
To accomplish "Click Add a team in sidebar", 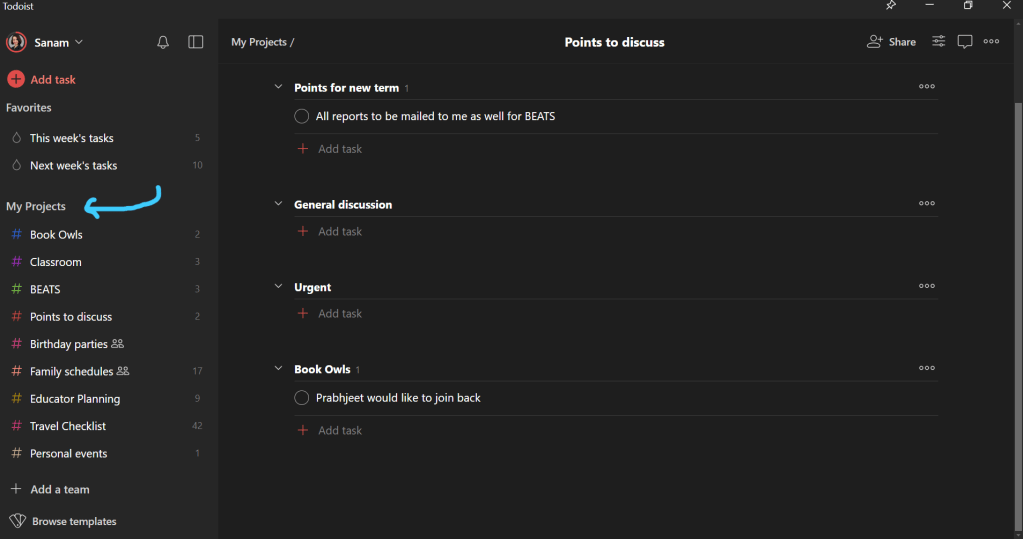I will point(59,489).
